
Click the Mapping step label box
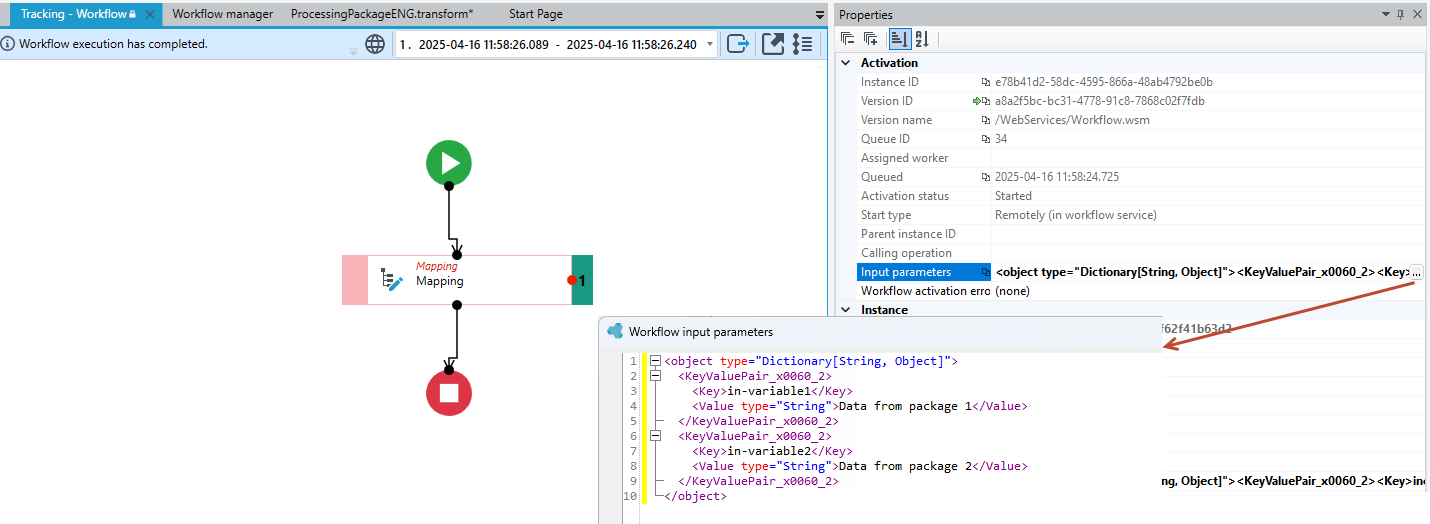click(469, 280)
